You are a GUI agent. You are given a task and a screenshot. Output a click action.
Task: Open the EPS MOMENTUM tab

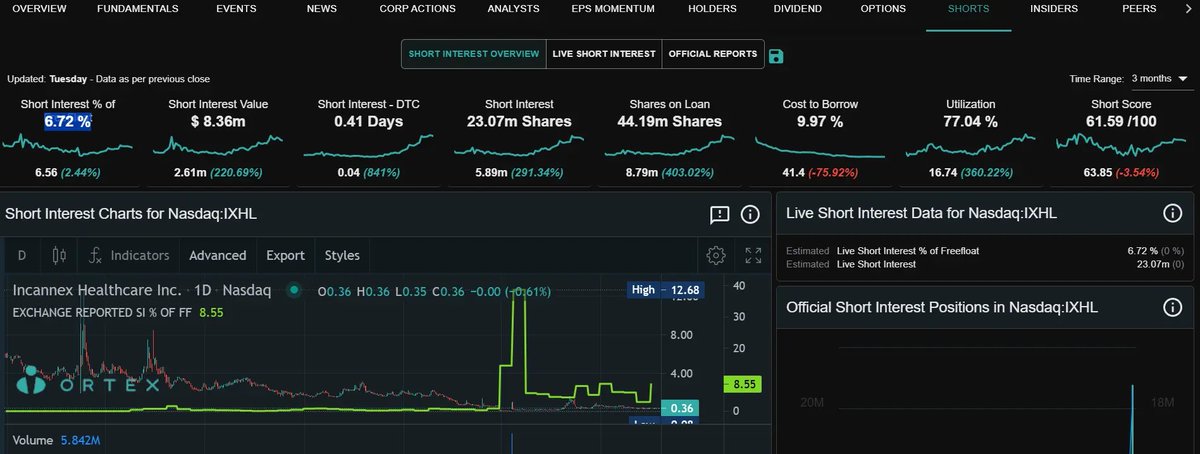click(613, 9)
